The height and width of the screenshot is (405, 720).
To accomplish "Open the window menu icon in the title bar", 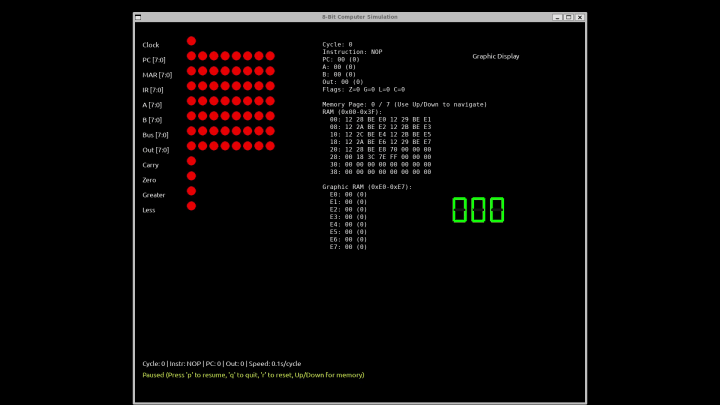I will 138,17.
